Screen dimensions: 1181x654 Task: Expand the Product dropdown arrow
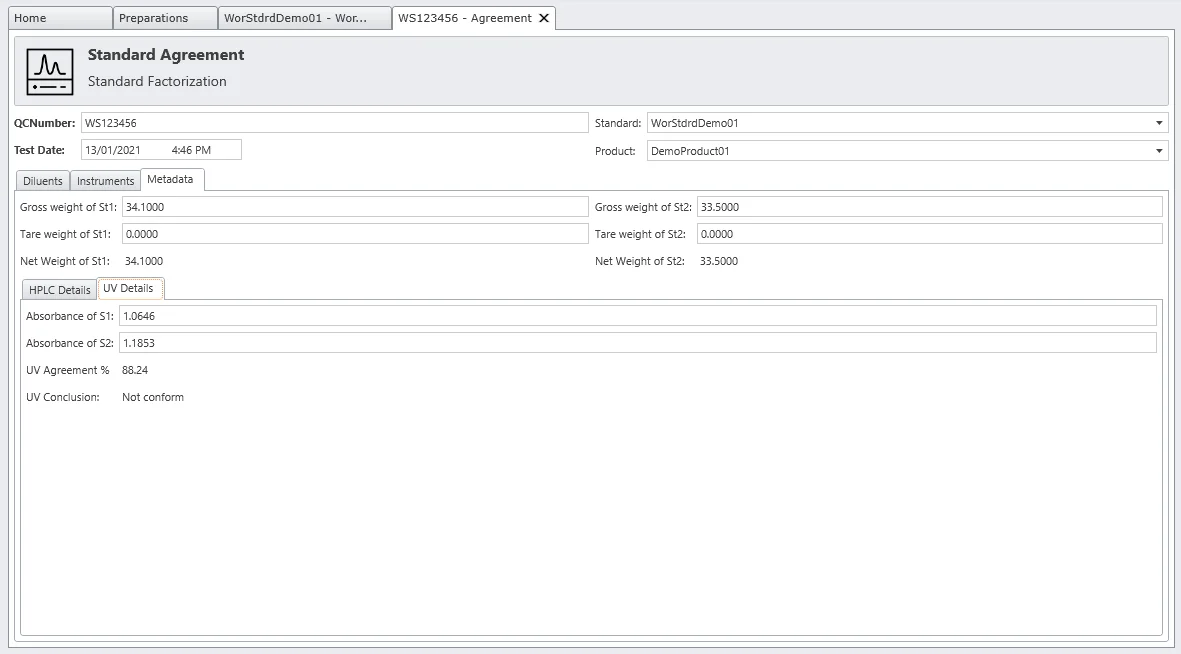1159,151
